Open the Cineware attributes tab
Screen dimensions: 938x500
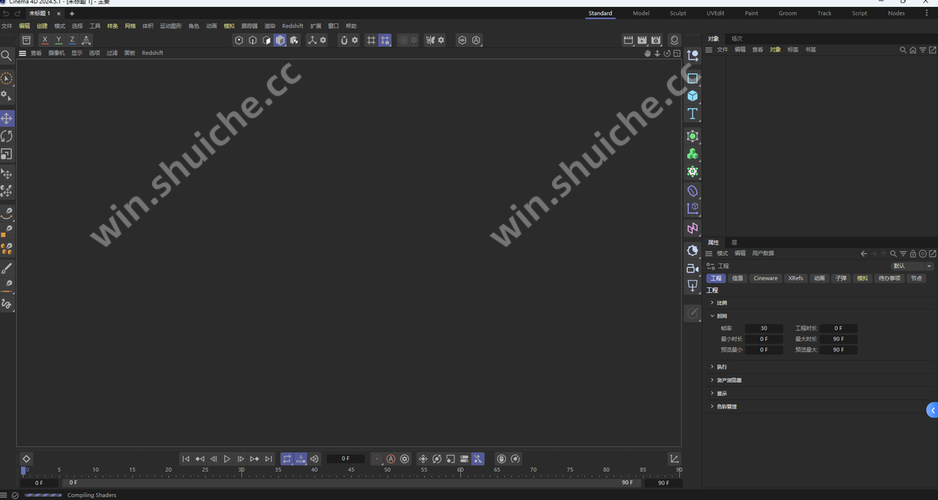[x=765, y=278]
